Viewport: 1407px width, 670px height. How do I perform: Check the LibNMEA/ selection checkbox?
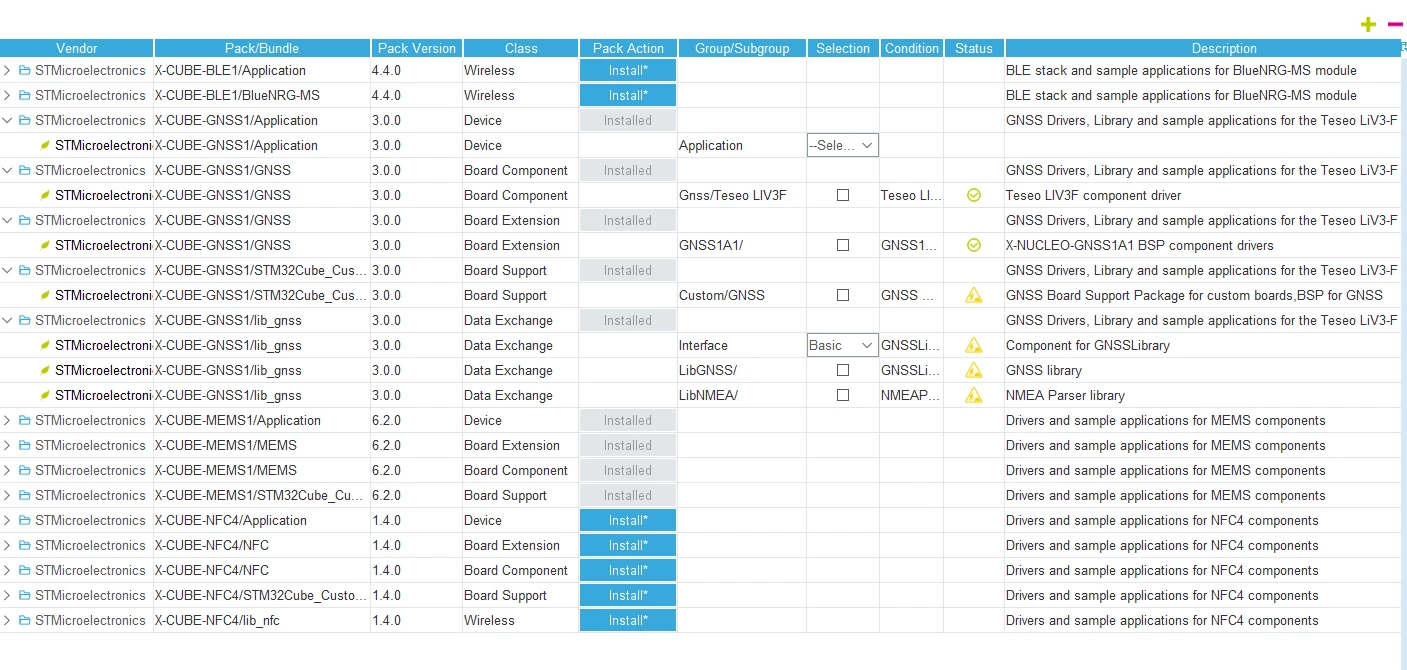point(843,395)
